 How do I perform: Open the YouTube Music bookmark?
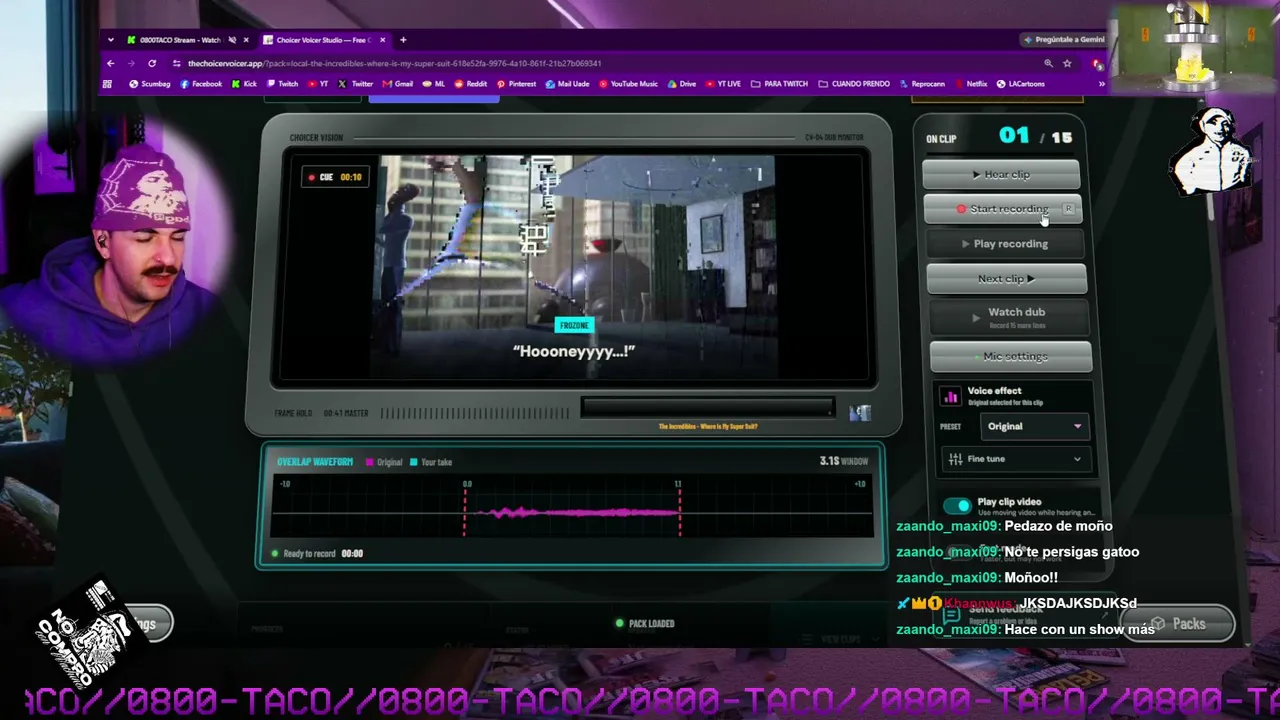[629, 84]
